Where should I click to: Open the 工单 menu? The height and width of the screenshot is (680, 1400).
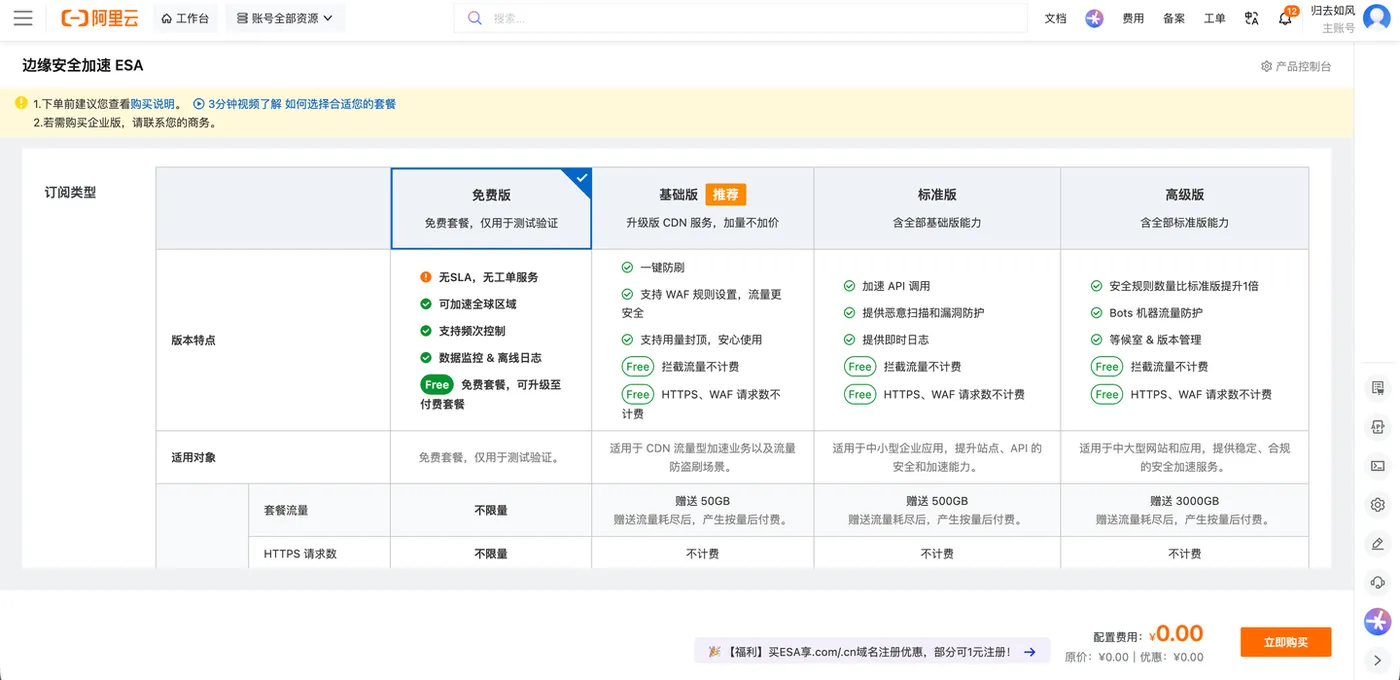coord(1214,18)
